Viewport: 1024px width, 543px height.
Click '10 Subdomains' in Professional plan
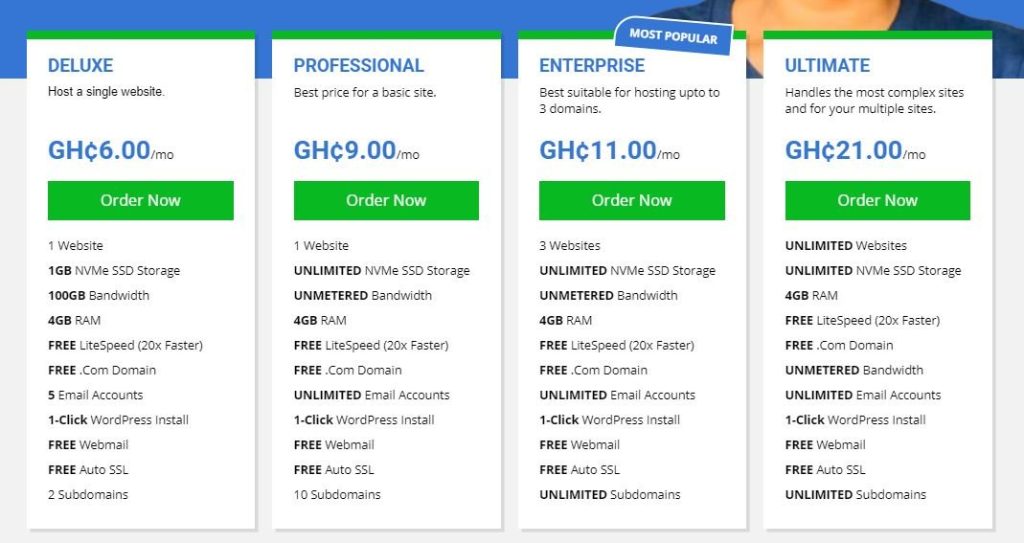pos(337,495)
